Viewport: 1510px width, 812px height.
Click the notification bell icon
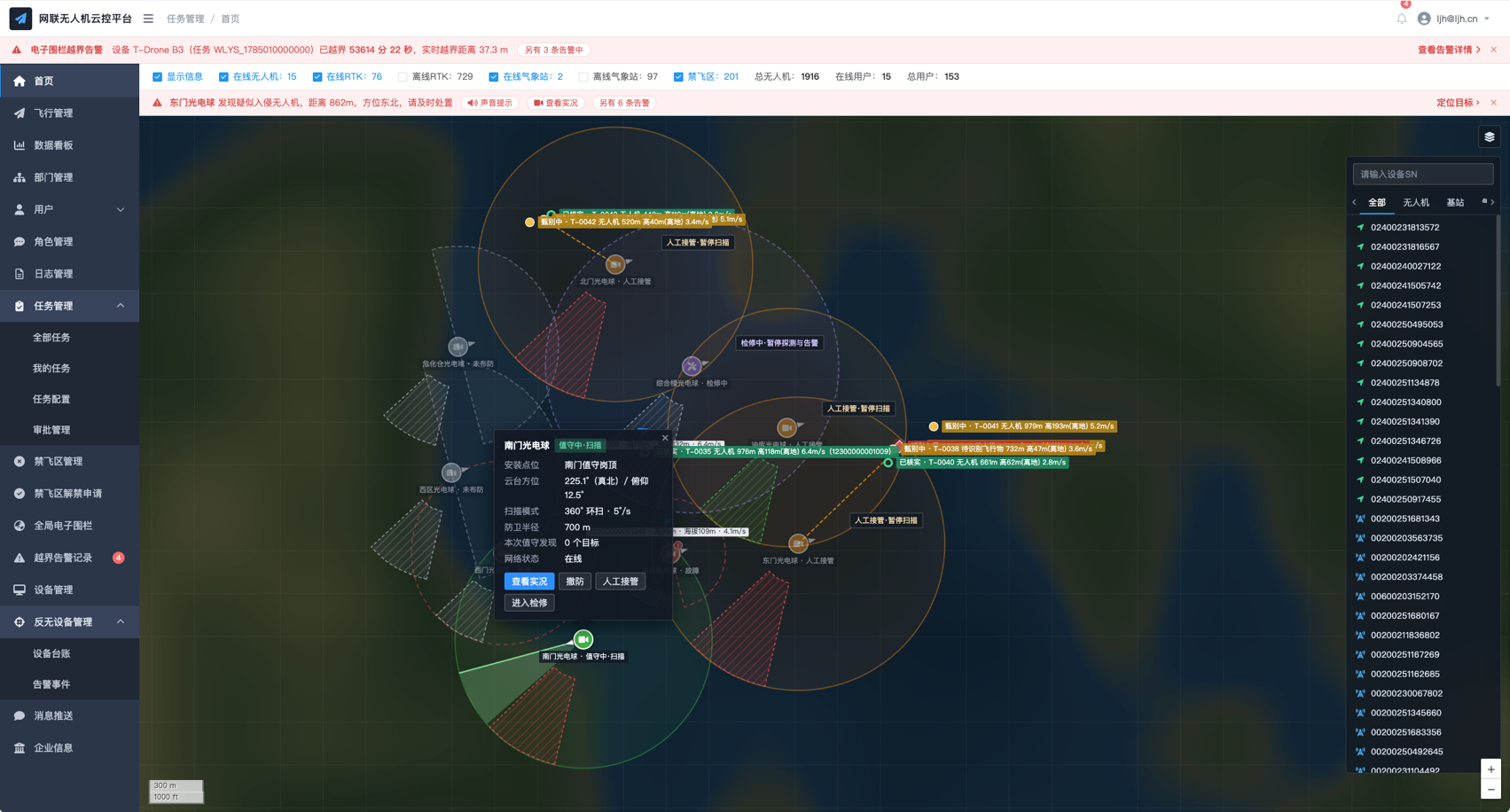coord(1402,19)
